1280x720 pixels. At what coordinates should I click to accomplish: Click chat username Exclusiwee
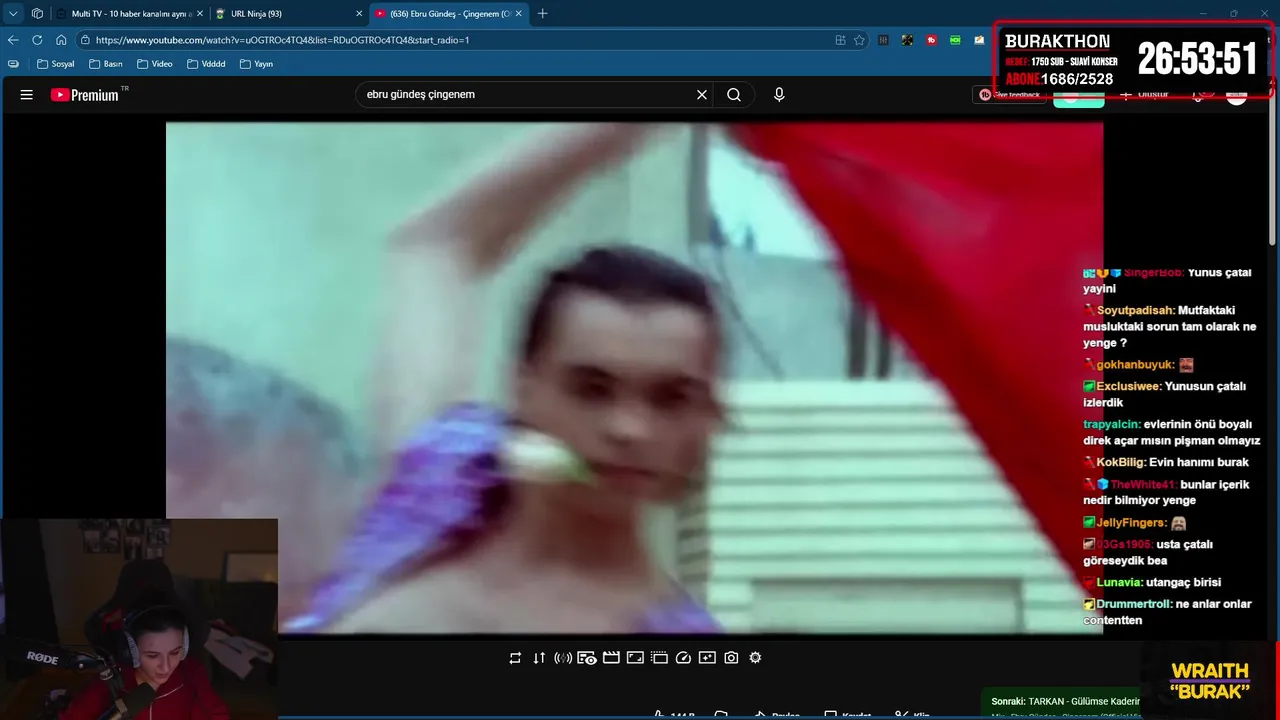[1129, 386]
